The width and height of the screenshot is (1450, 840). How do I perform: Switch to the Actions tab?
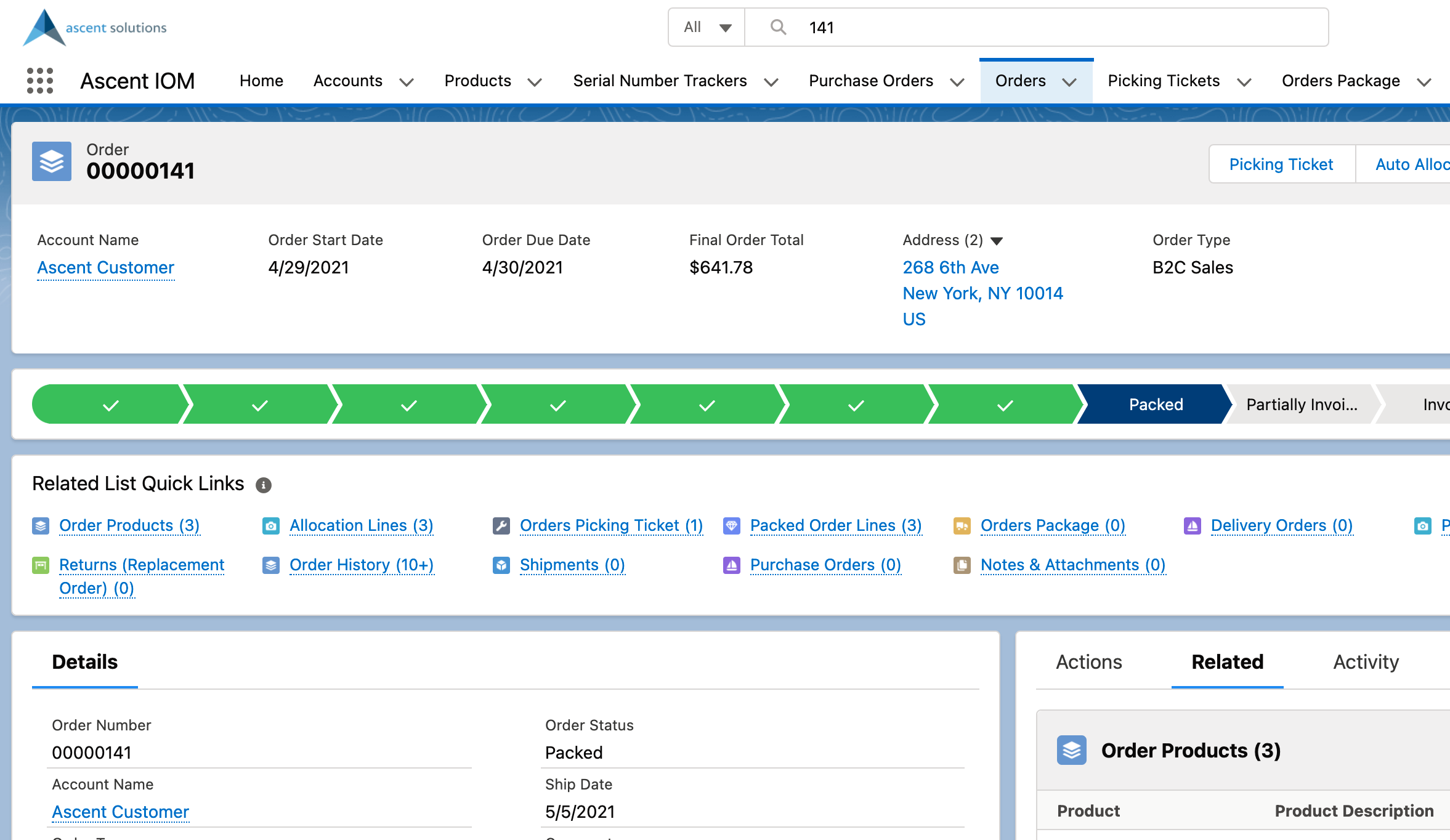(1089, 662)
